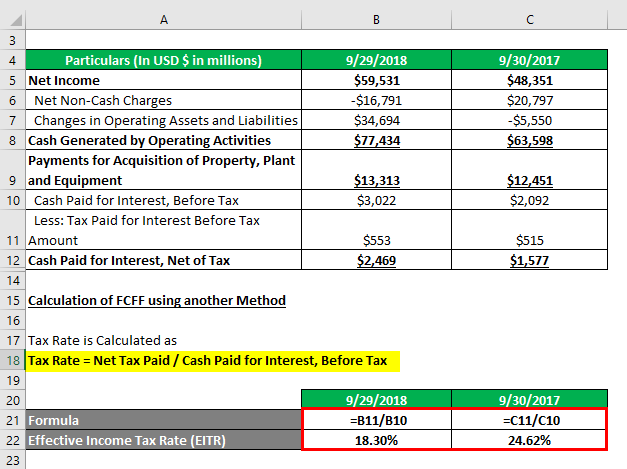627x469 pixels.
Task: Select the $34,694 cell
Action: click(376, 120)
